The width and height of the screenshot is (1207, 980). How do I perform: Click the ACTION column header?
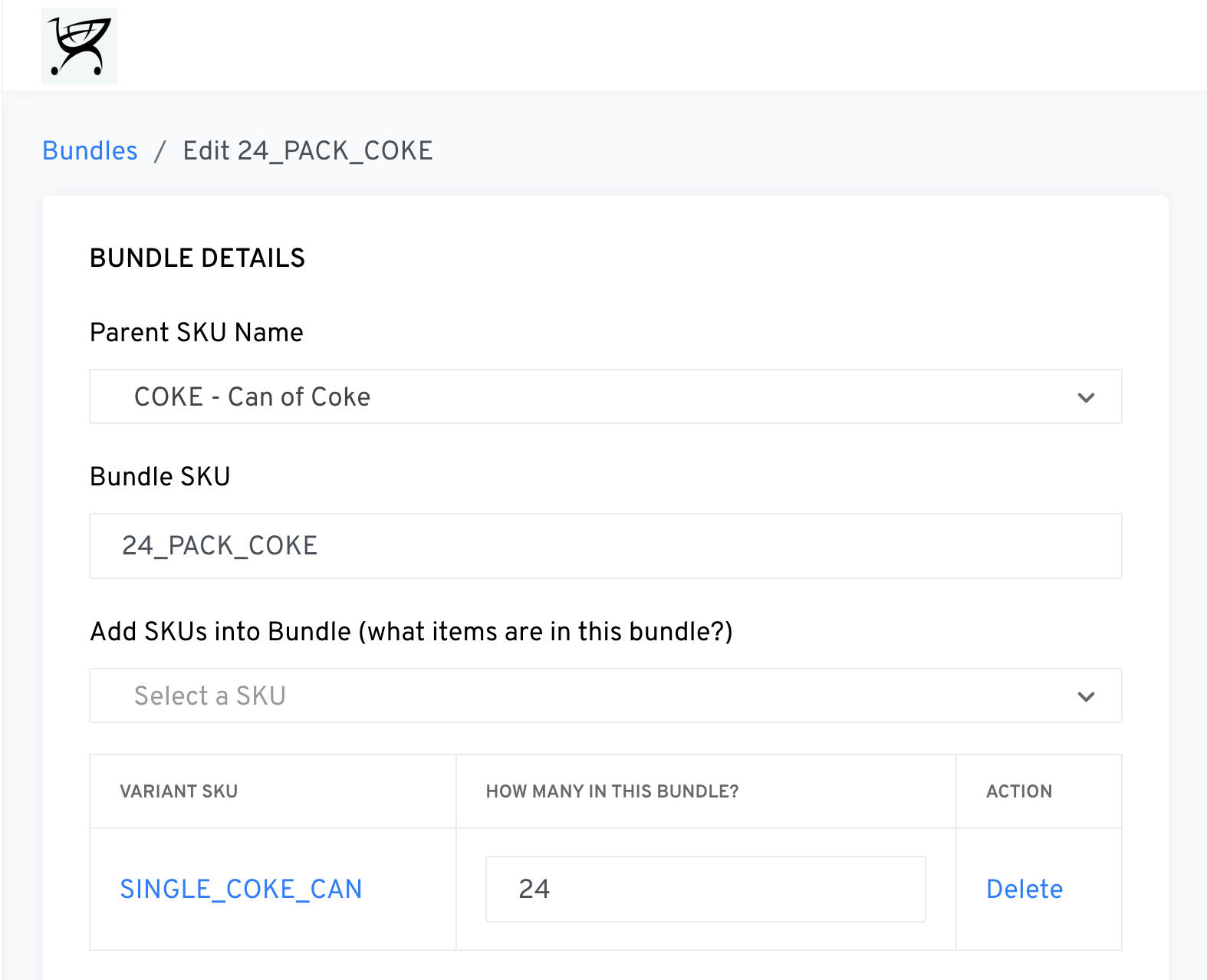click(1018, 791)
